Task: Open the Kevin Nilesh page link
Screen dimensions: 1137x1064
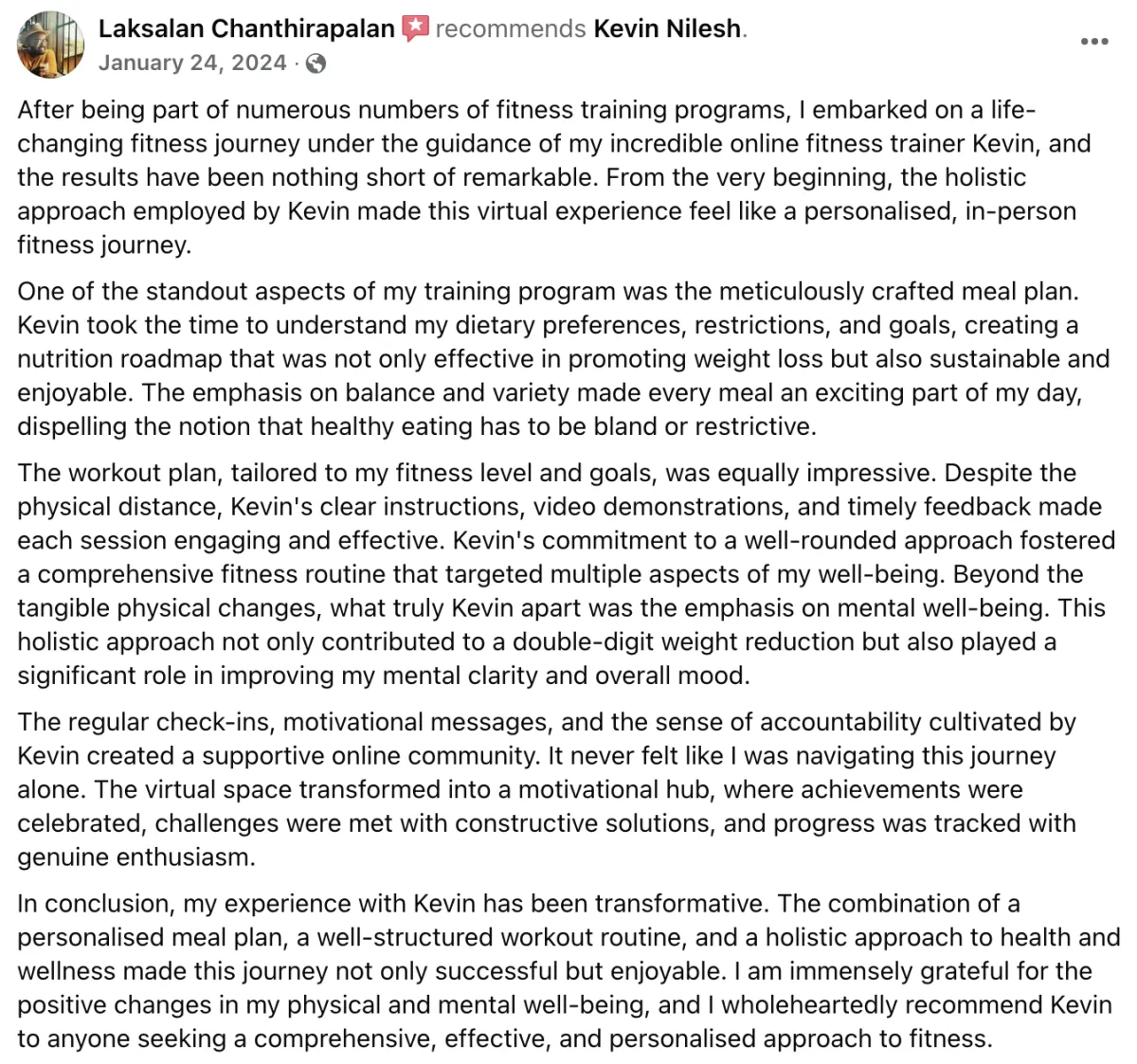Action: (x=667, y=28)
